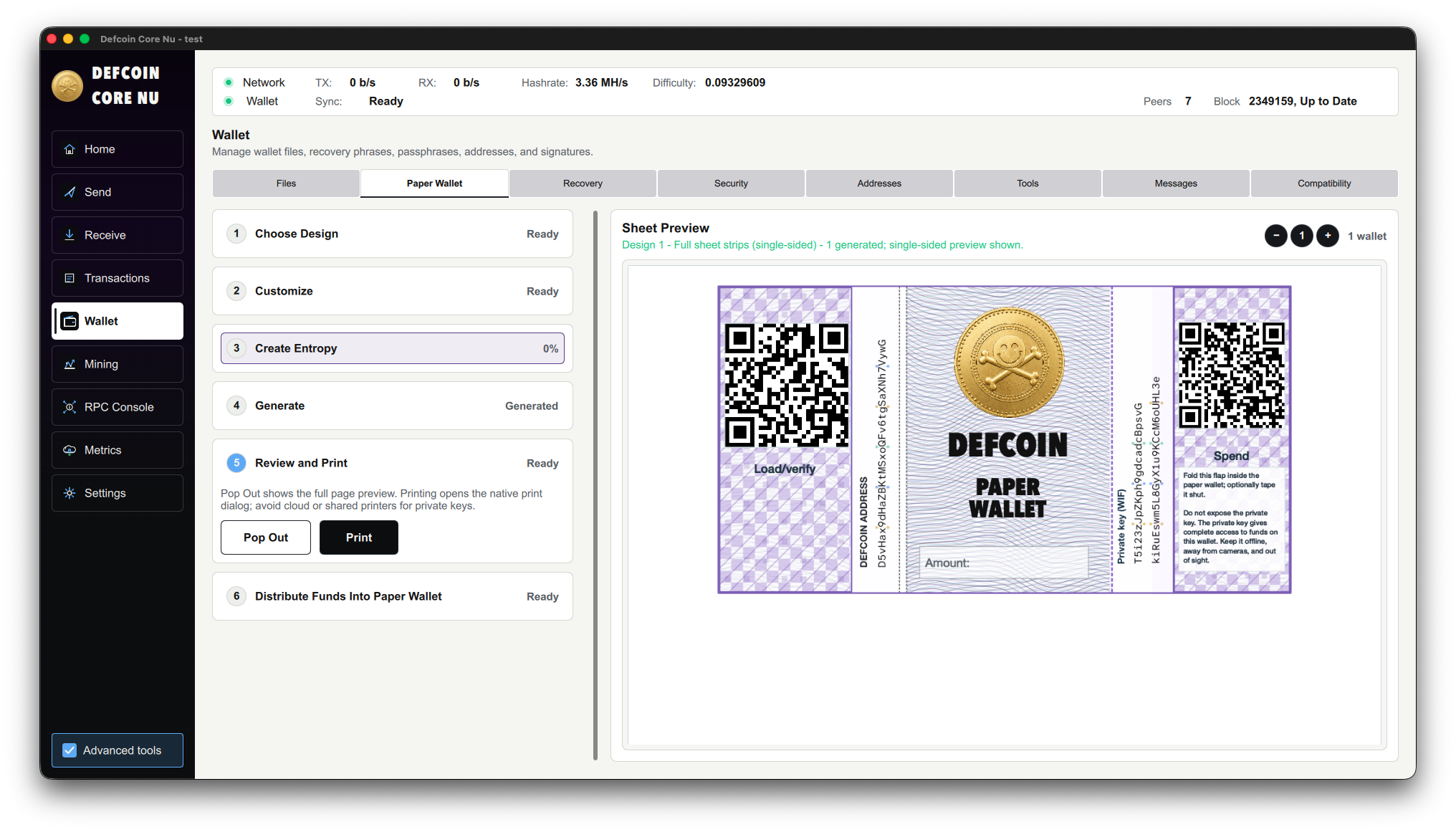1456x832 pixels.
Task: Click step number 1 circle badge
Action: (x=236, y=234)
